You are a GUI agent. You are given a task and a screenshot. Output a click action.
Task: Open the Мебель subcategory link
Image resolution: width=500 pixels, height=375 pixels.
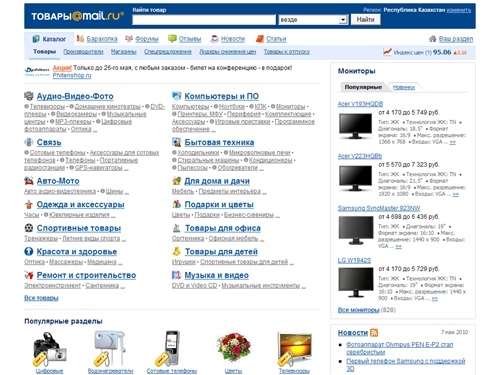click(183, 191)
